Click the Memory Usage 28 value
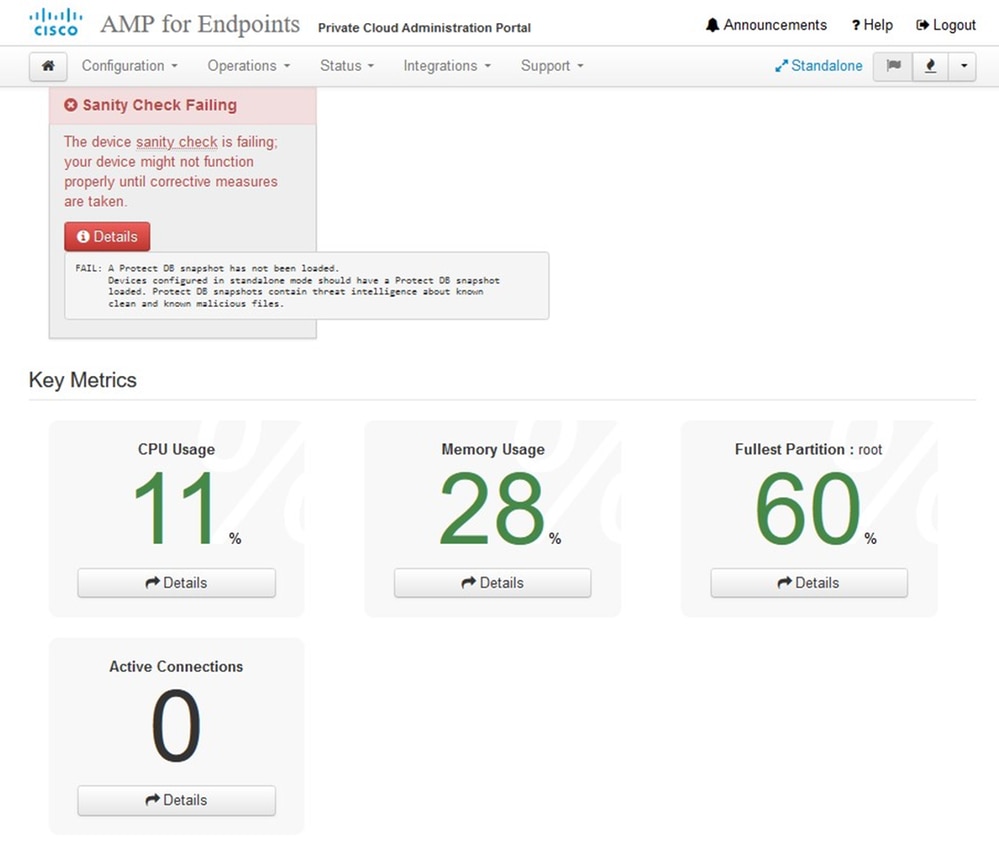 492,508
